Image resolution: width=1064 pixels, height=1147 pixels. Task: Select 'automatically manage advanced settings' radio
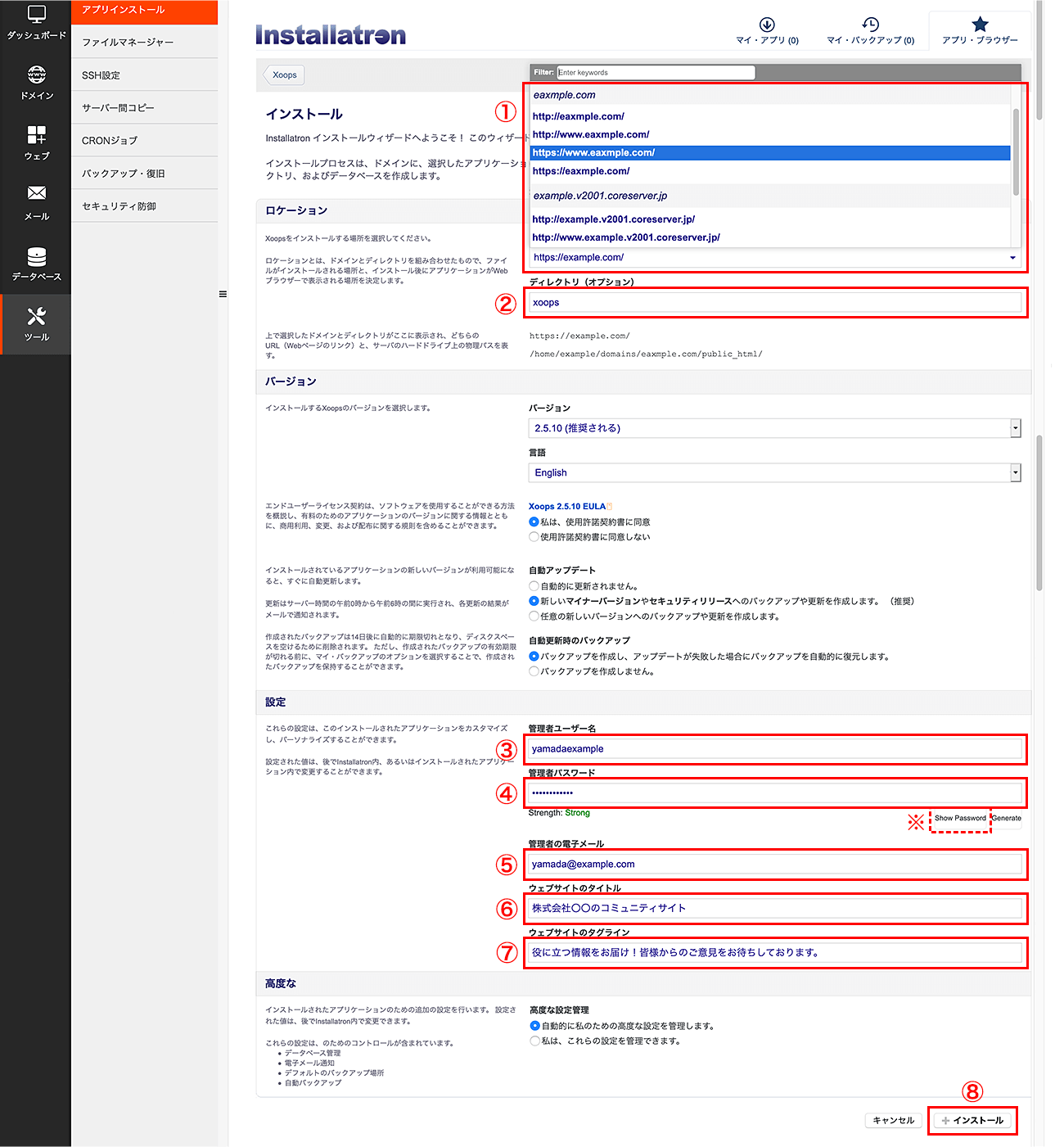[x=534, y=1026]
